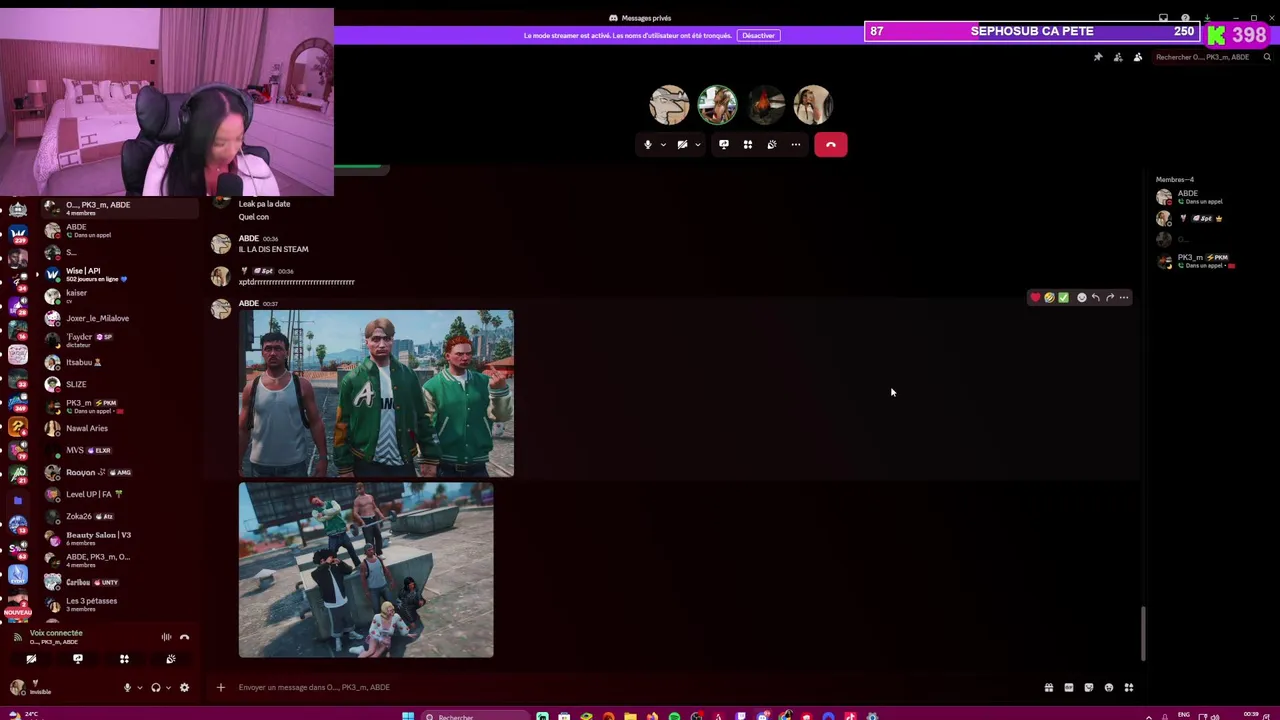1280x720 pixels.
Task: Select Wise | API in DM list
Action: (x=120, y=274)
